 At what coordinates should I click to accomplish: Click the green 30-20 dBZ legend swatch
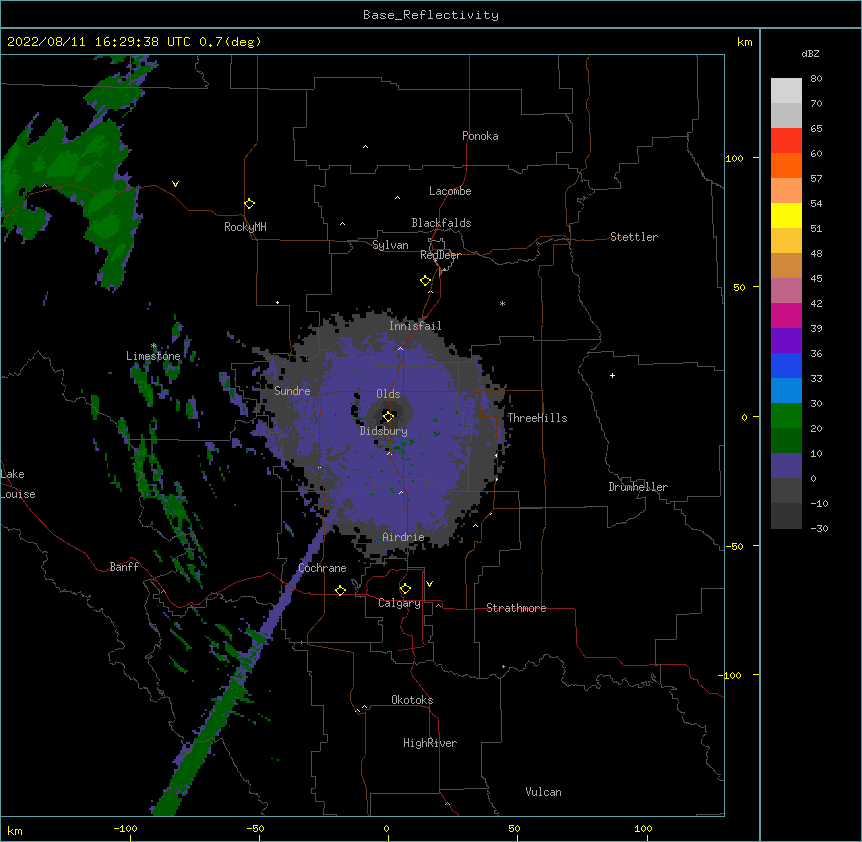(x=786, y=416)
